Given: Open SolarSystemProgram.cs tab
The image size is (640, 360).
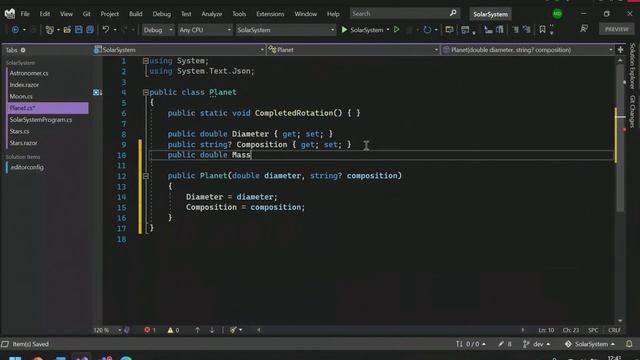Looking at the screenshot, I should coord(41,120).
